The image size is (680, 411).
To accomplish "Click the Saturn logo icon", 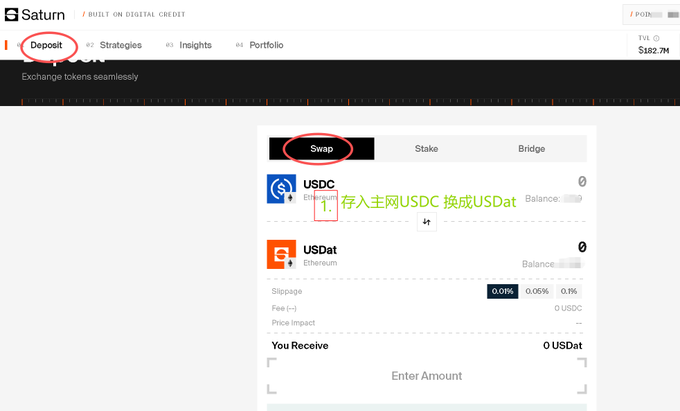I will (11, 14).
